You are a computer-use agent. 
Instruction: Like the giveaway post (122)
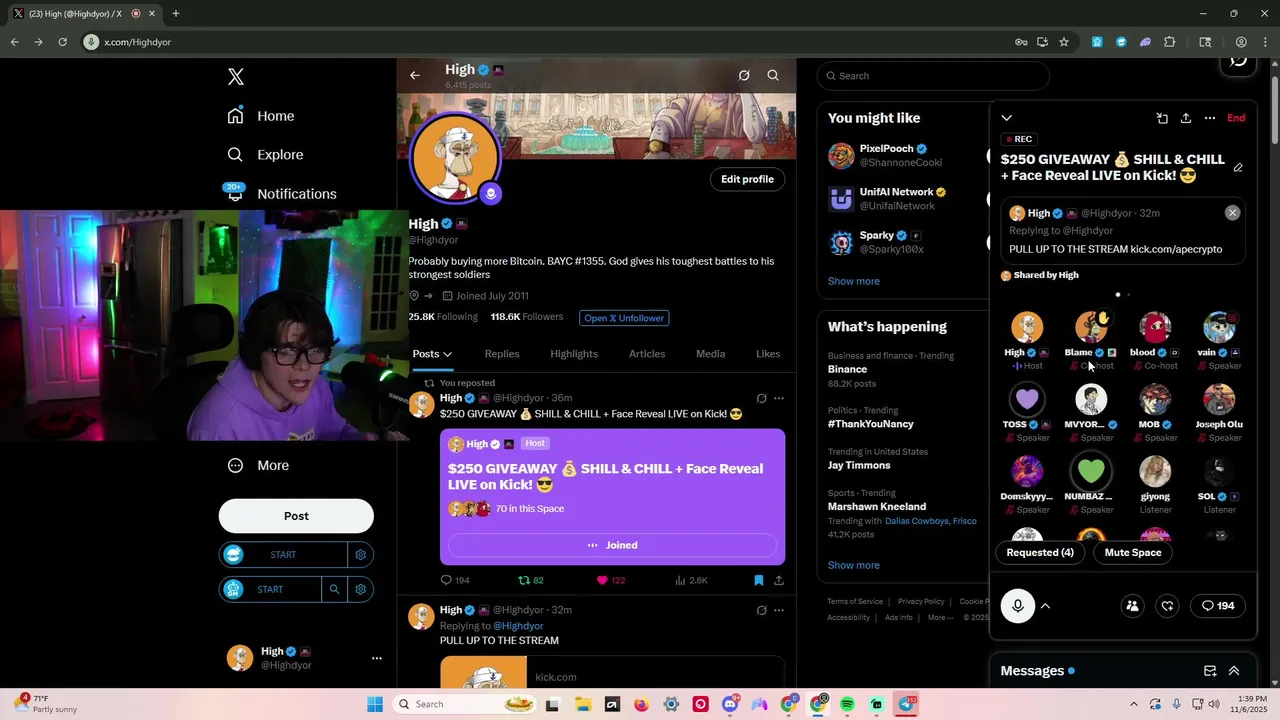pyautogui.click(x=611, y=580)
